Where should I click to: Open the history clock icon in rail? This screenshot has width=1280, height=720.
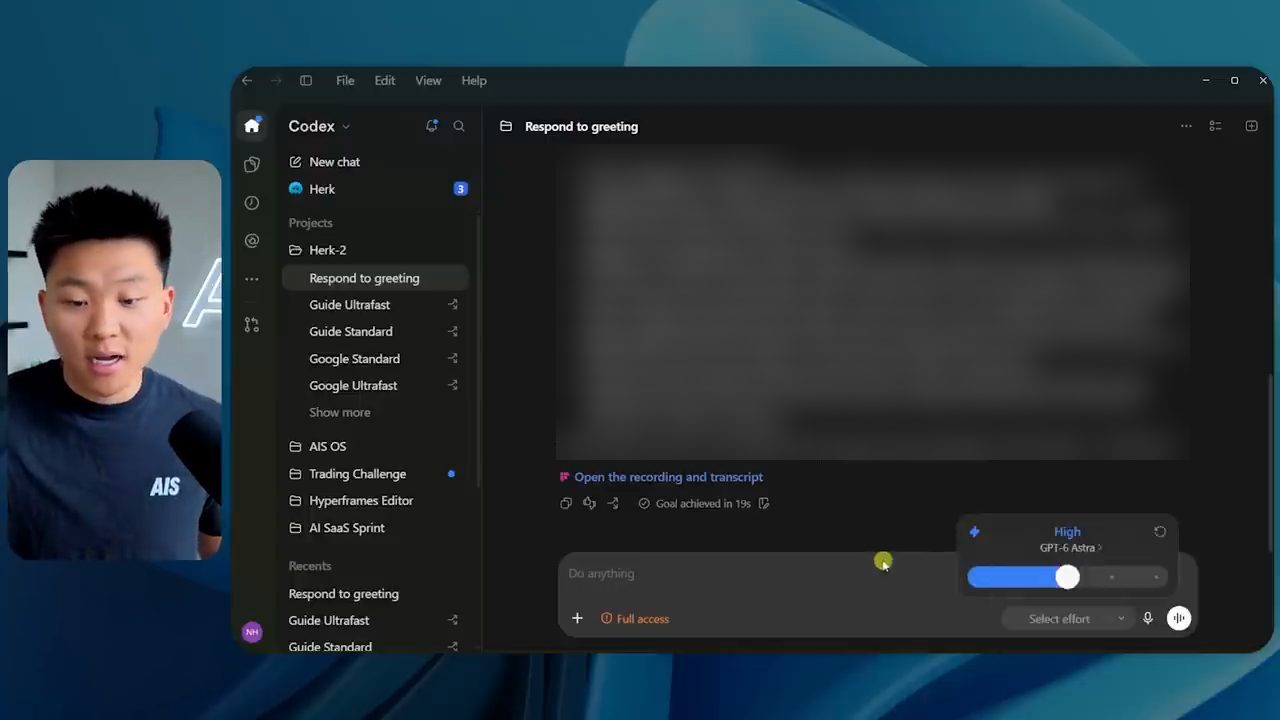pyautogui.click(x=252, y=203)
